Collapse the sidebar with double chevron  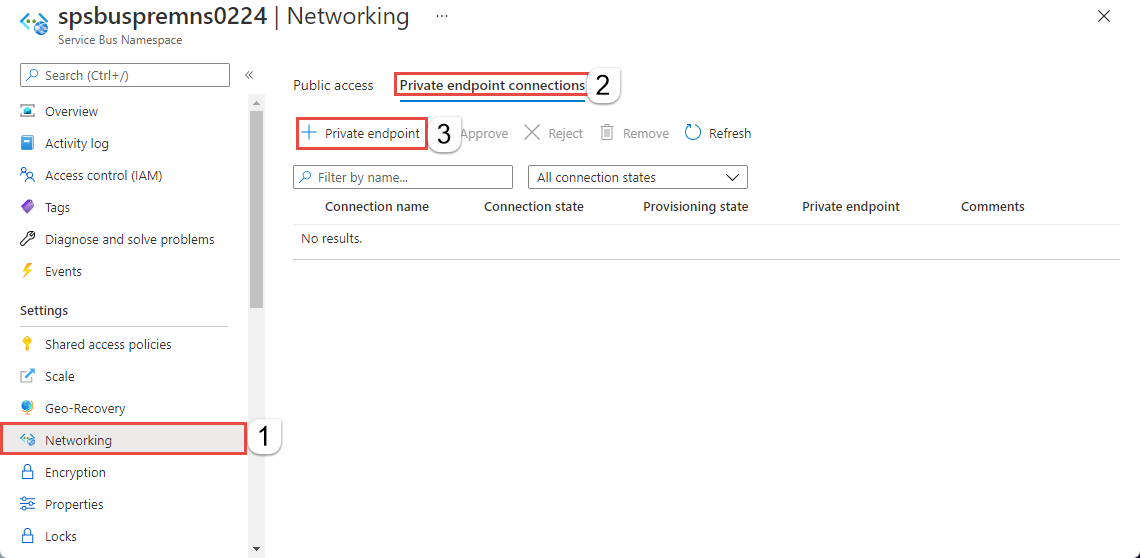point(249,75)
